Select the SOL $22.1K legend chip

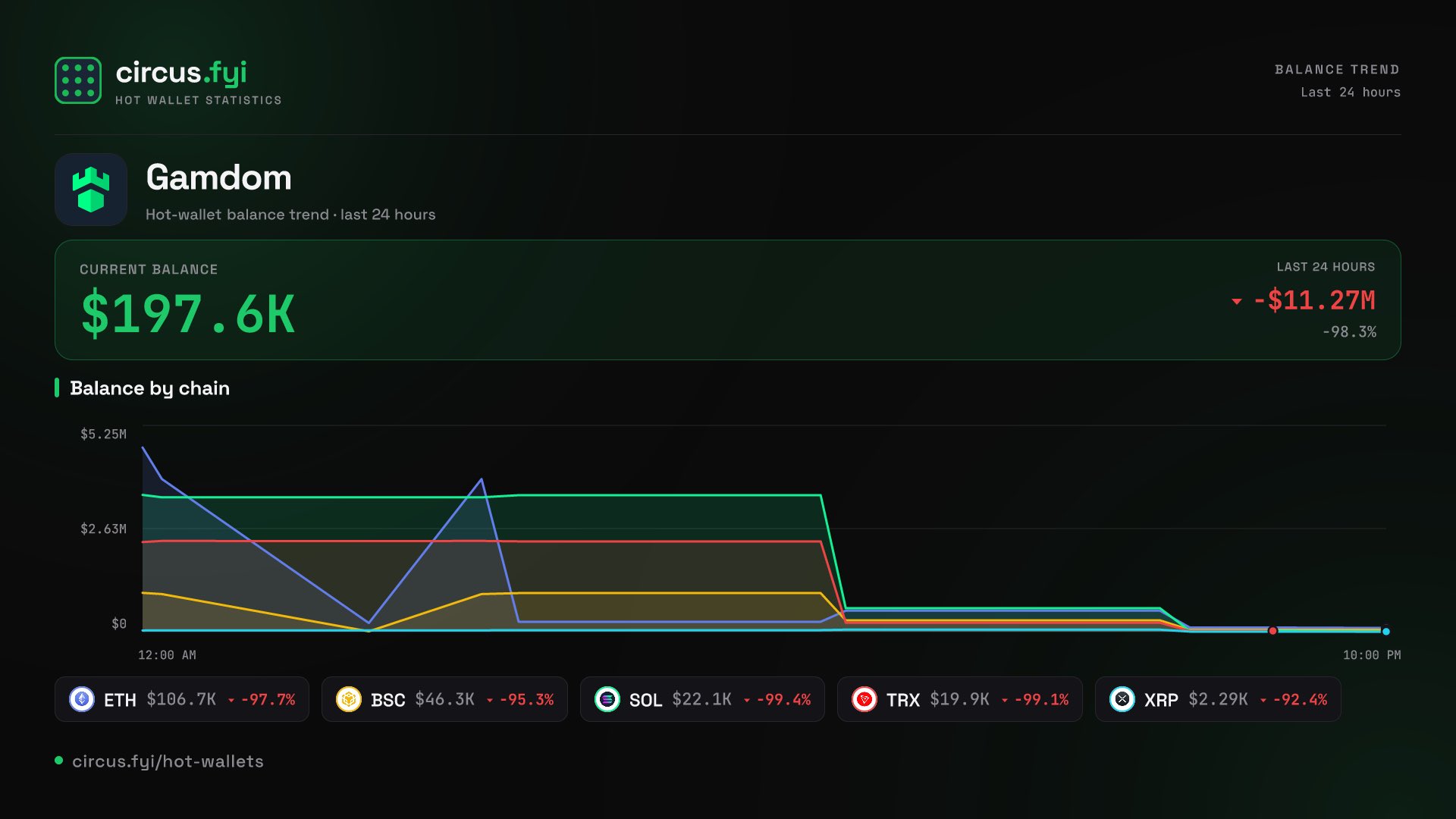click(x=702, y=699)
